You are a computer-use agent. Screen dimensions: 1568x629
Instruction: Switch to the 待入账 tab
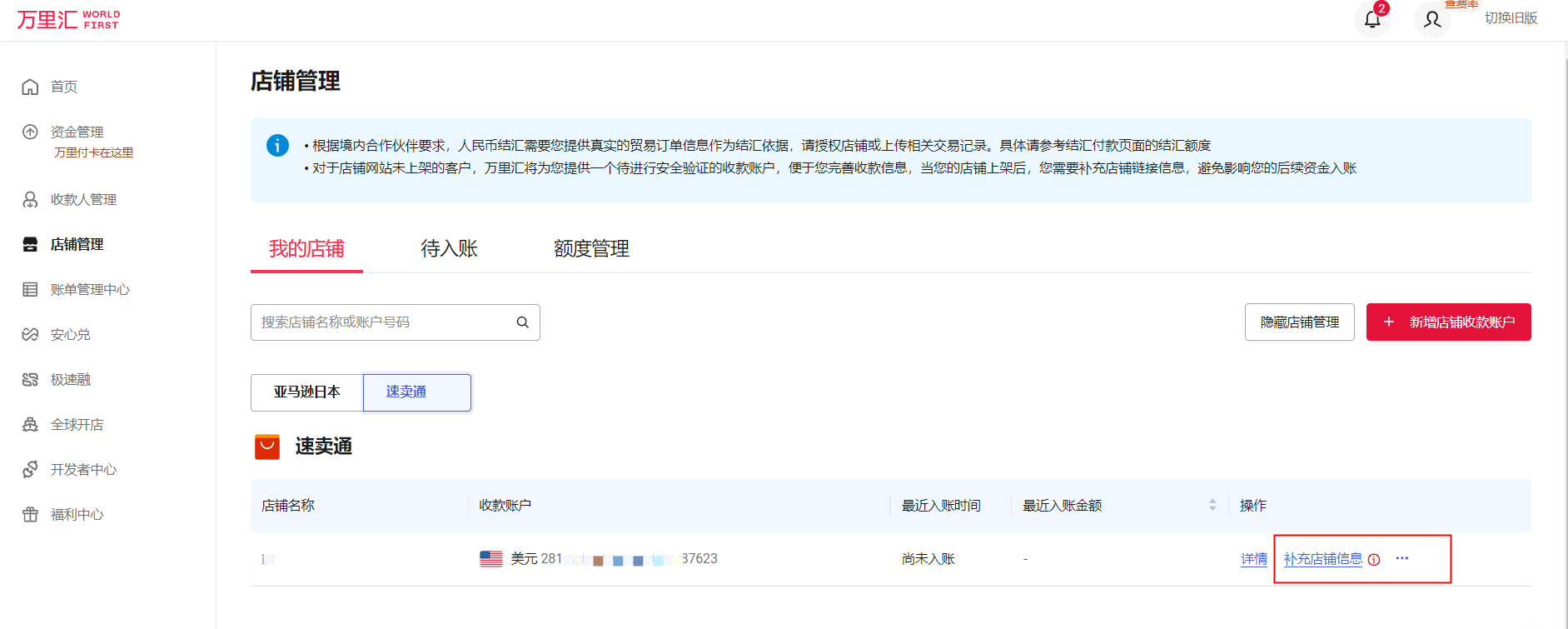[x=449, y=248]
